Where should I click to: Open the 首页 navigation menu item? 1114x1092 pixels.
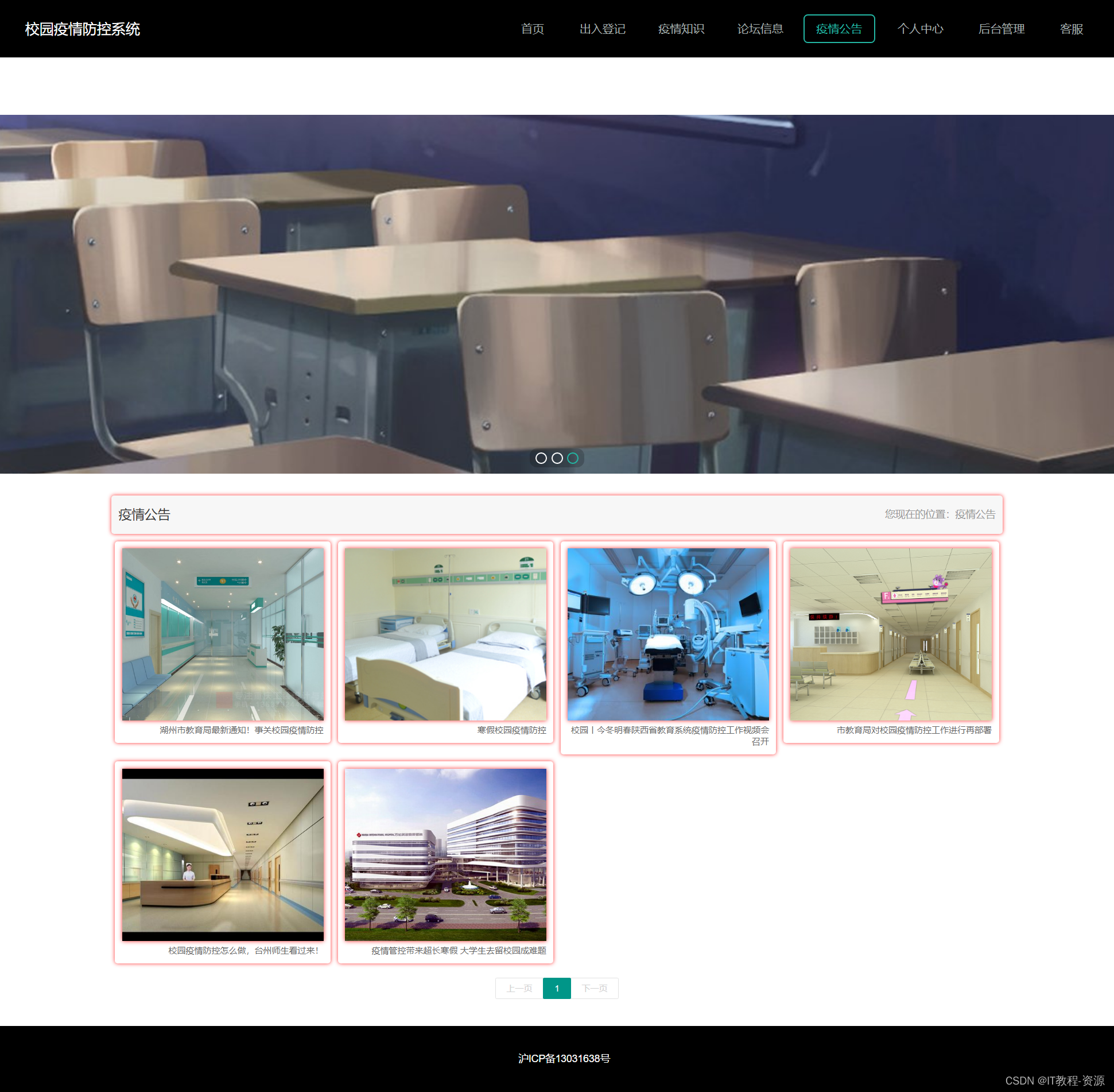(532, 29)
